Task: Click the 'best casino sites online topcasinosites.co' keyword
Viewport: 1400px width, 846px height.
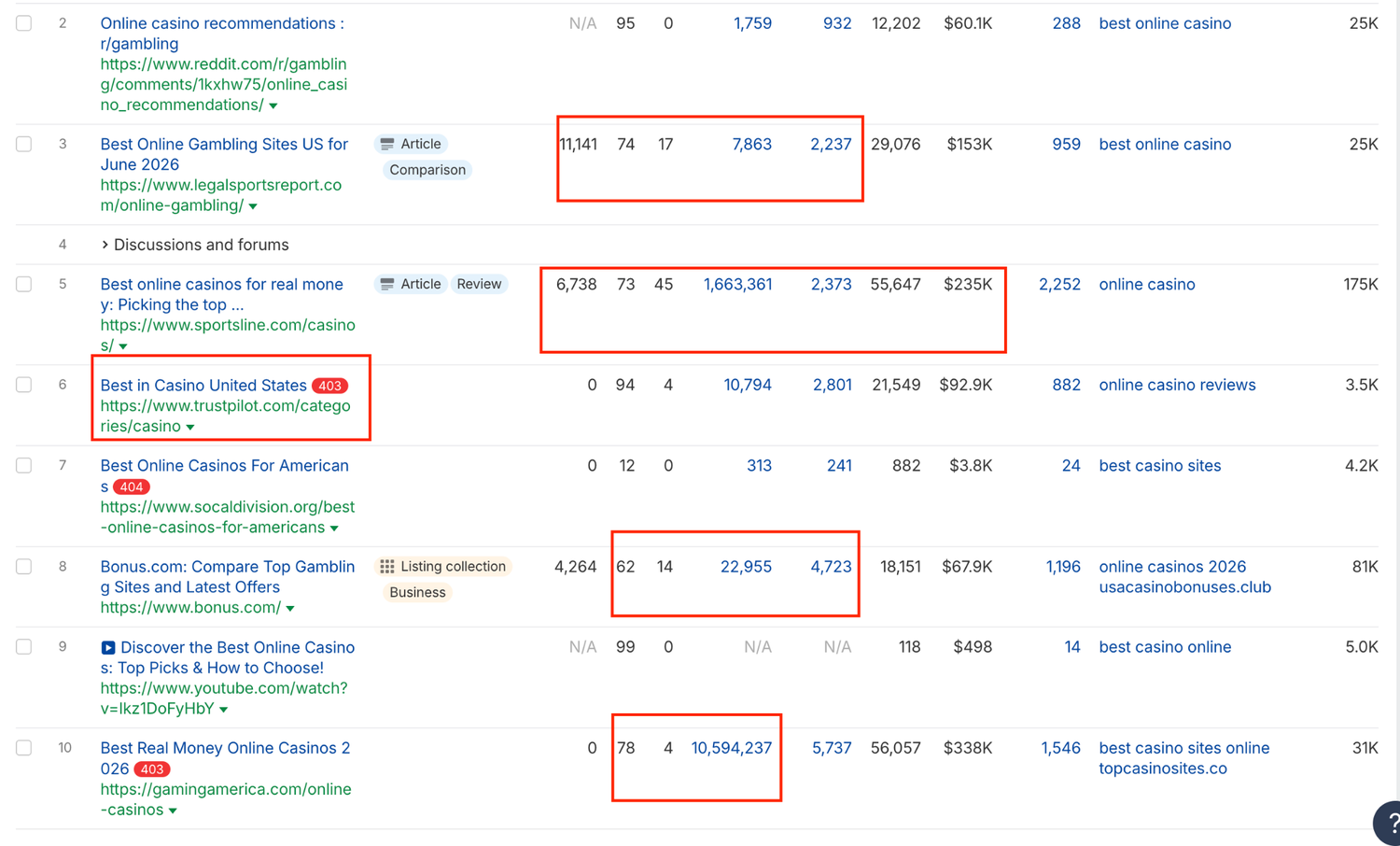Action: (1183, 757)
